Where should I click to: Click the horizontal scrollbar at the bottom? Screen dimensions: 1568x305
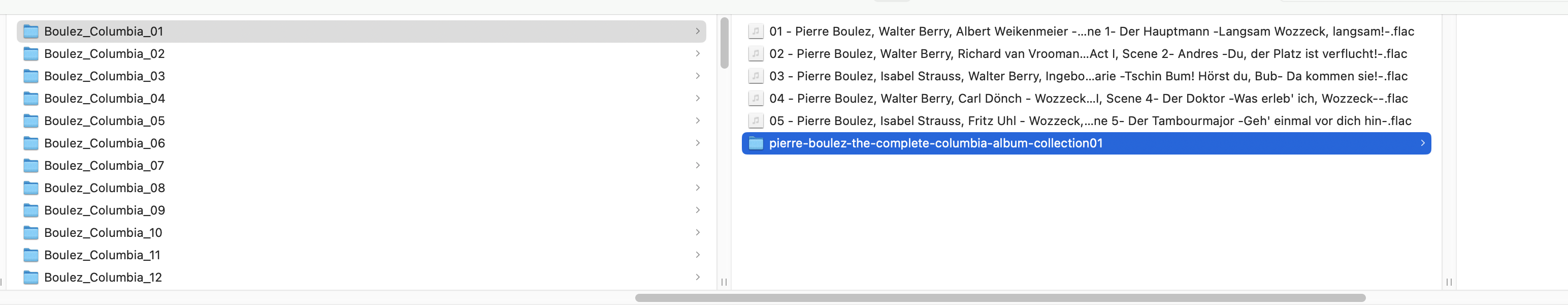point(999,298)
